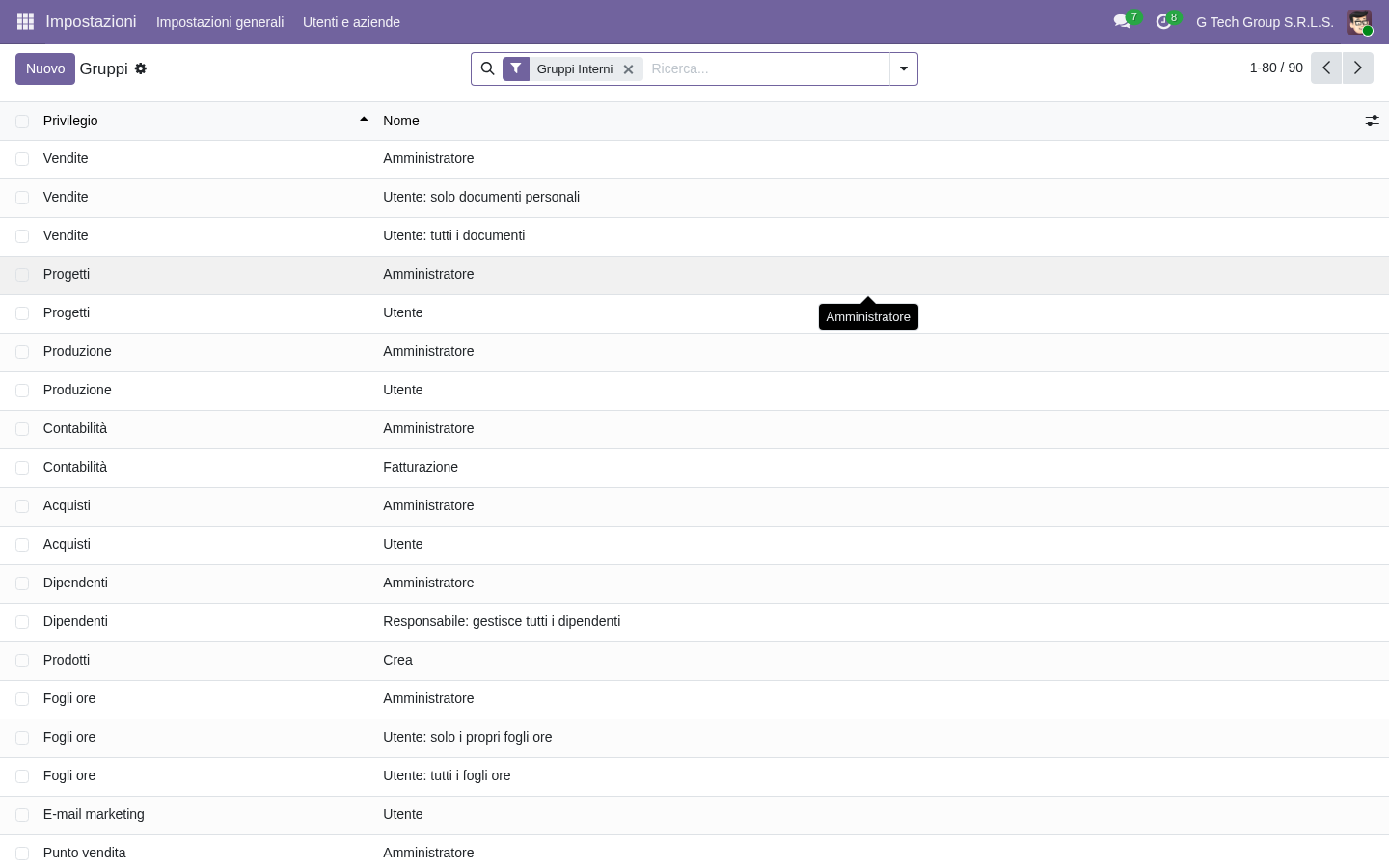Select the Contabilità Fatturazione checkbox
Screen dimensions: 1389x868
click(x=22, y=468)
